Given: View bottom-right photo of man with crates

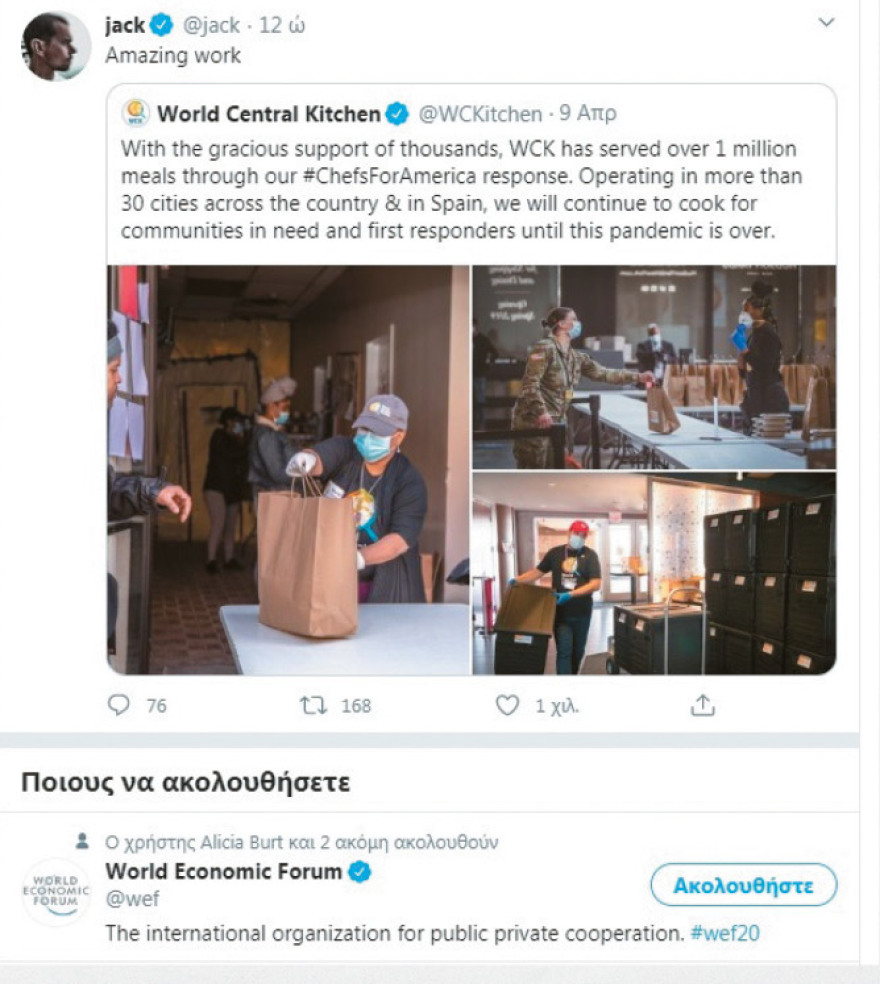Looking at the screenshot, I should click(653, 573).
